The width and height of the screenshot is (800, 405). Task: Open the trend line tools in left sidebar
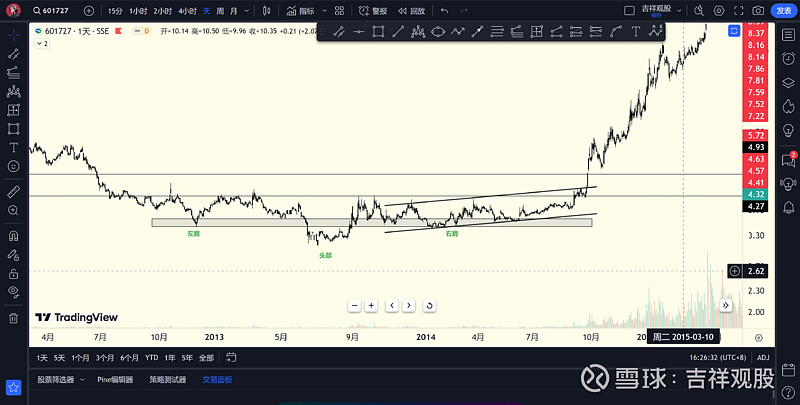coord(14,54)
